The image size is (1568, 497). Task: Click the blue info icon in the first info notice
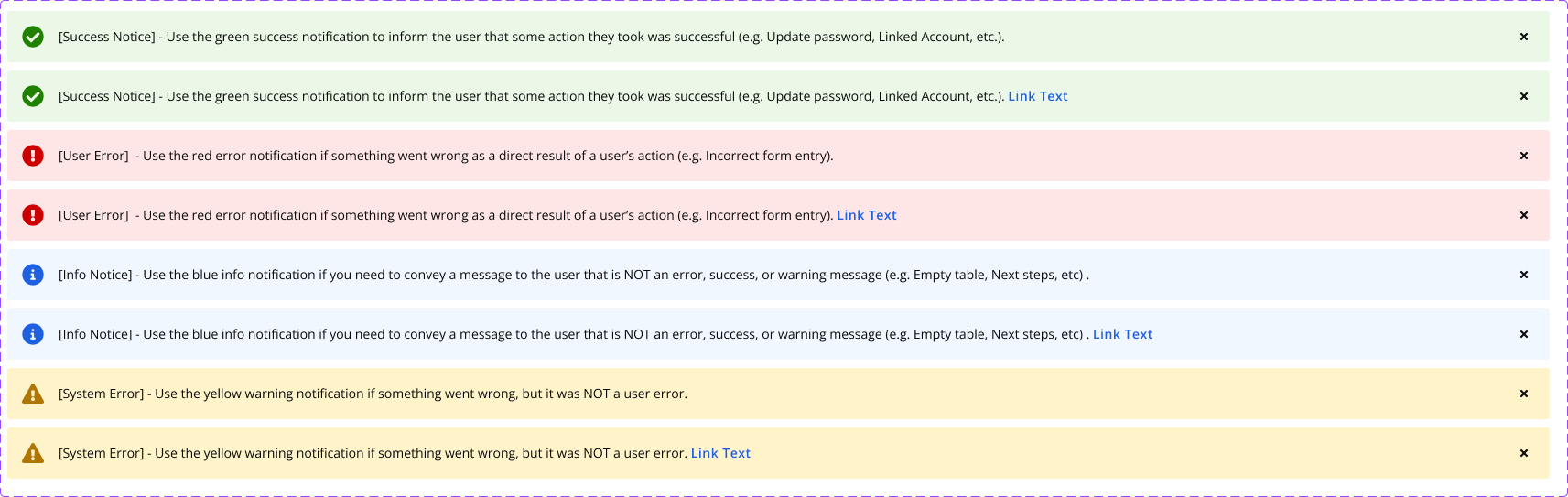[x=33, y=275]
